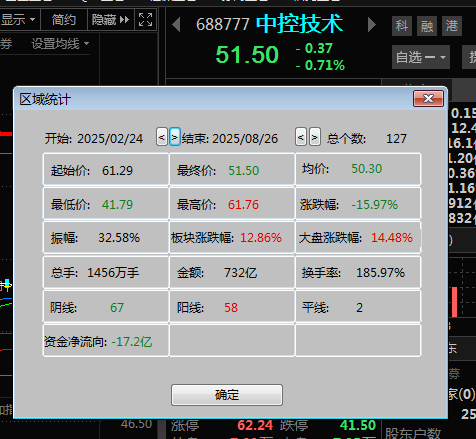Viewport: 476px width, 439px height.
Task: Go to next stock with right arrow
Action: click(371, 25)
